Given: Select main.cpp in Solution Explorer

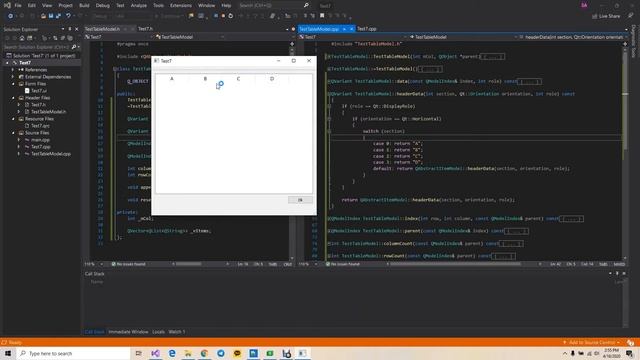Looking at the screenshot, I should click(x=40, y=140).
